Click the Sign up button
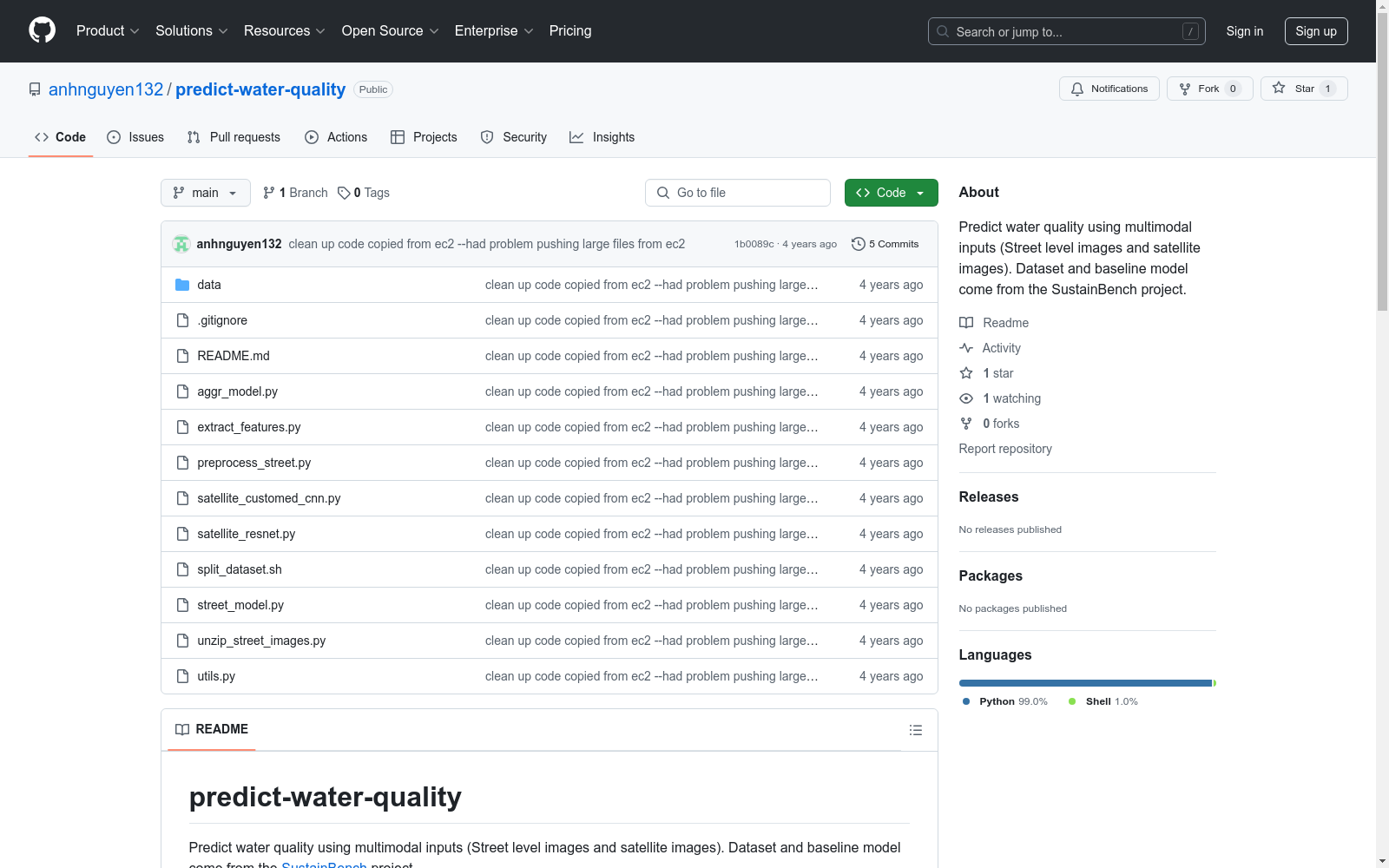 [1315, 30]
